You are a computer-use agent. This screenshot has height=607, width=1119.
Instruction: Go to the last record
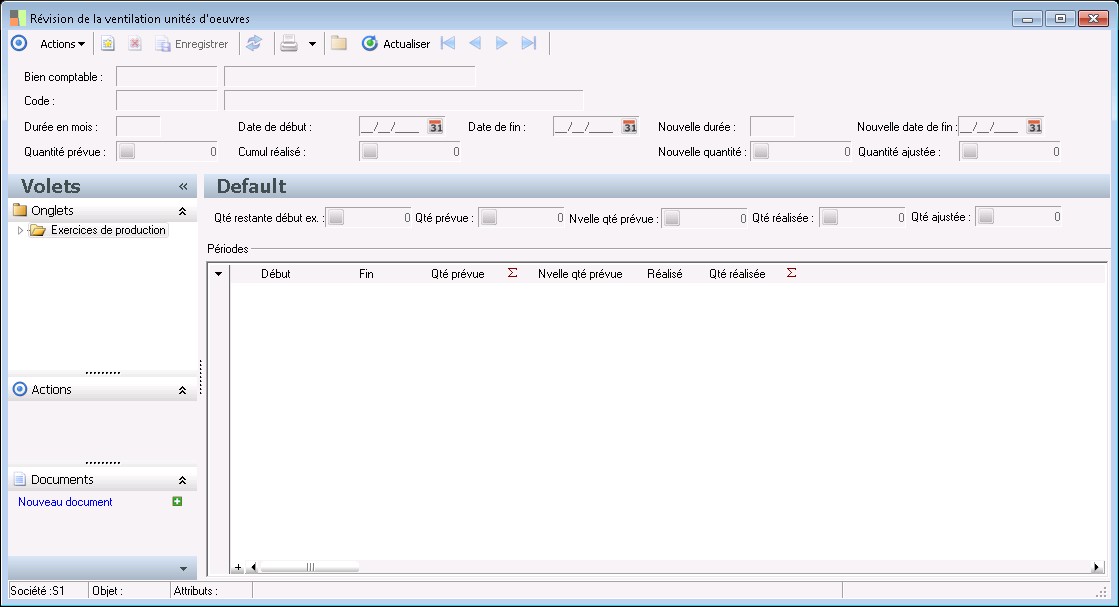[x=530, y=44]
